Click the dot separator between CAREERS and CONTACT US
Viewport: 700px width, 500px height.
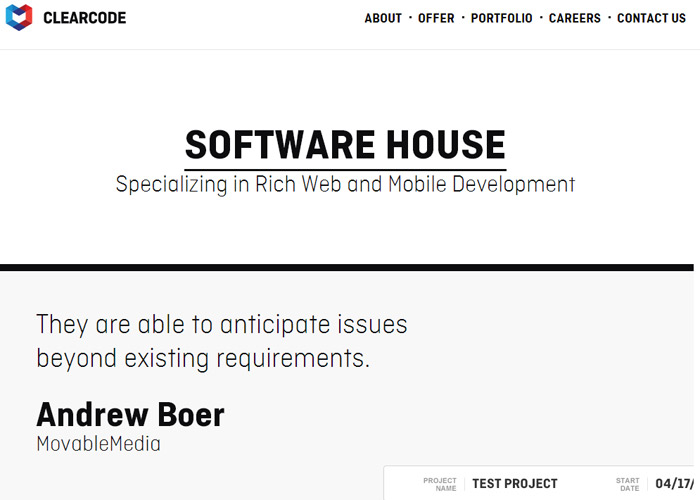609,18
